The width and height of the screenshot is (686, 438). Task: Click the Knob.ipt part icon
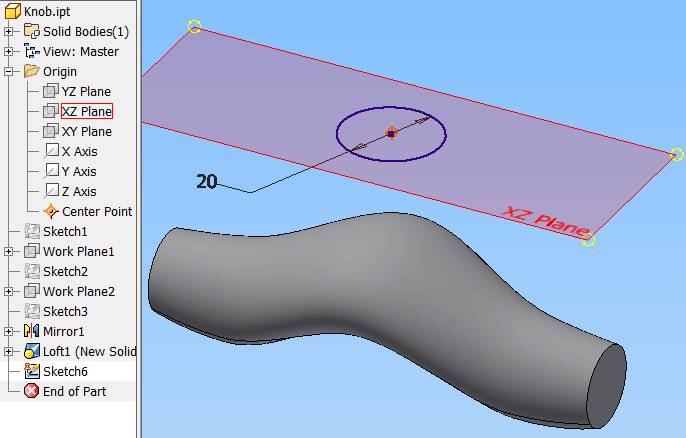click(12, 11)
